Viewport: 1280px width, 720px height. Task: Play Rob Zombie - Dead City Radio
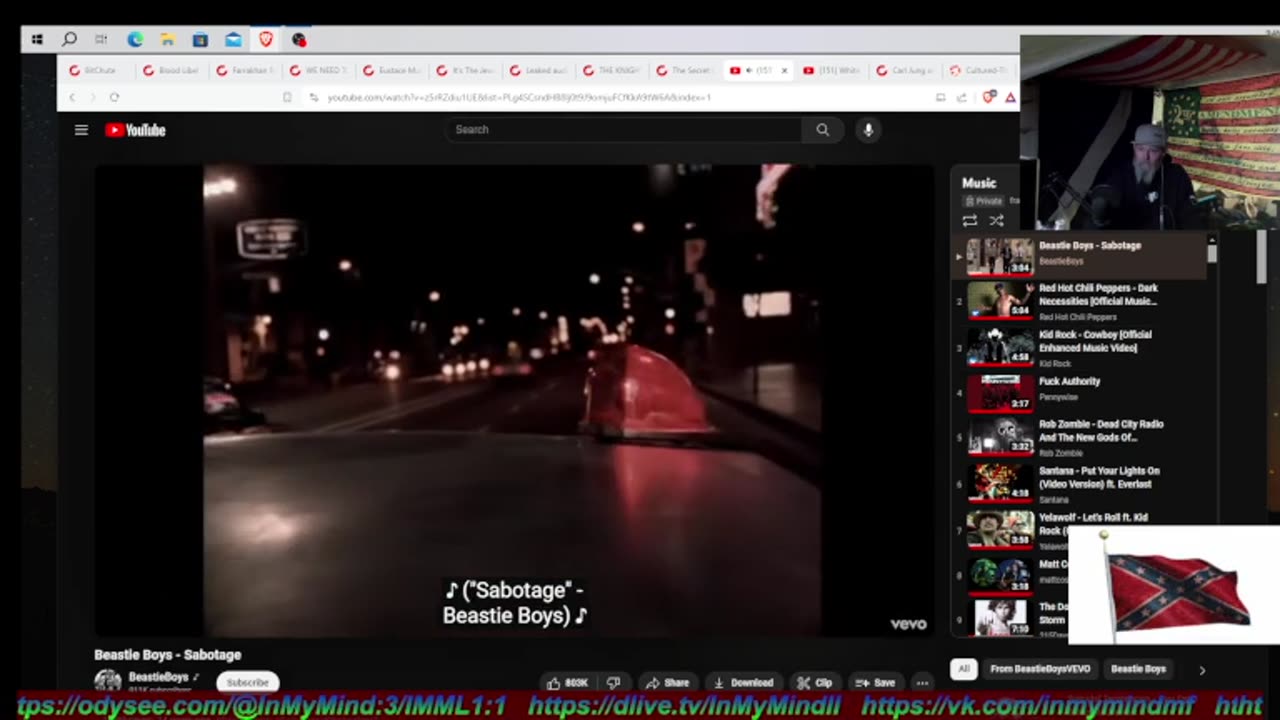pos(1082,438)
